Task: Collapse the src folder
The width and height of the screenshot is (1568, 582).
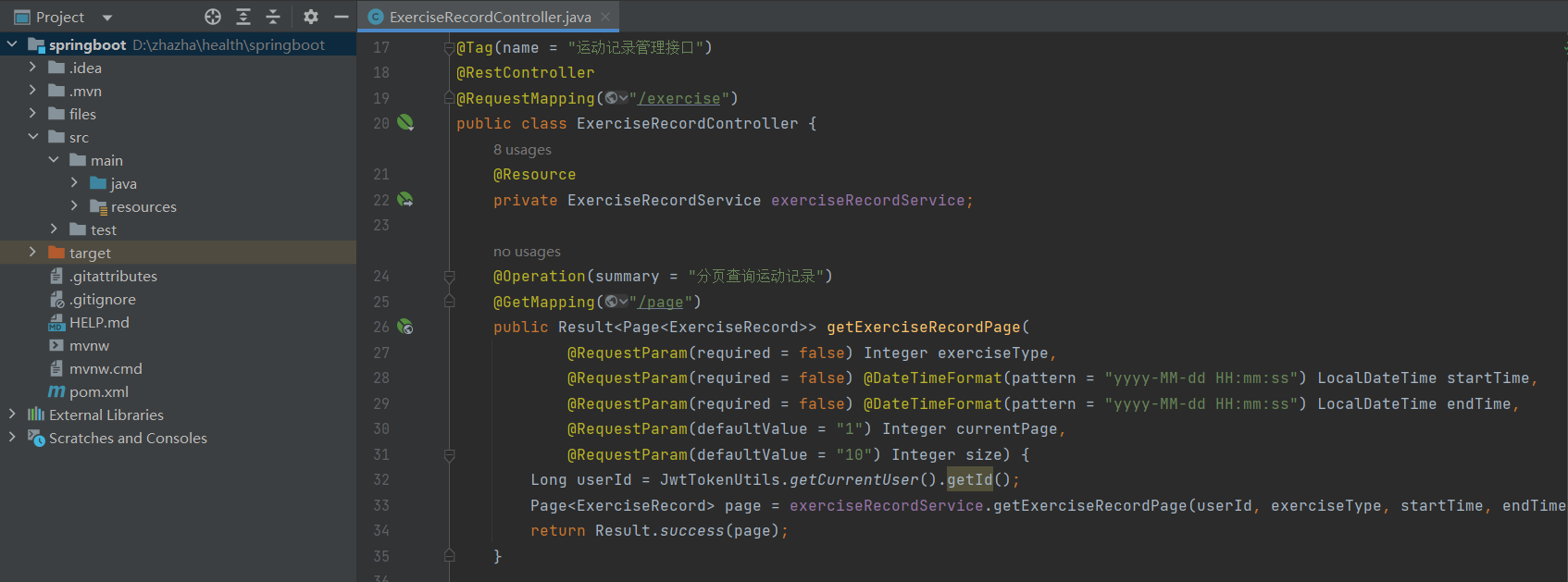Action: pyautogui.click(x=33, y=137)
